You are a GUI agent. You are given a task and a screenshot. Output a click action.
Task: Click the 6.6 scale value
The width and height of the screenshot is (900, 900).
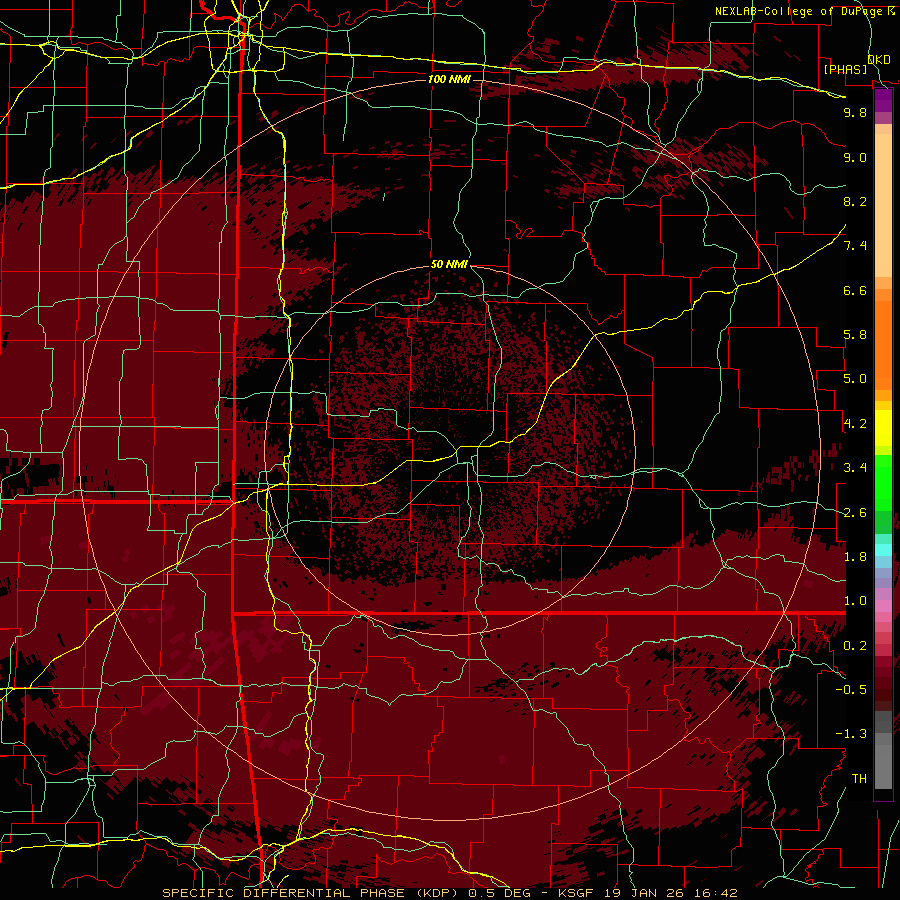[x=855, y=290]
